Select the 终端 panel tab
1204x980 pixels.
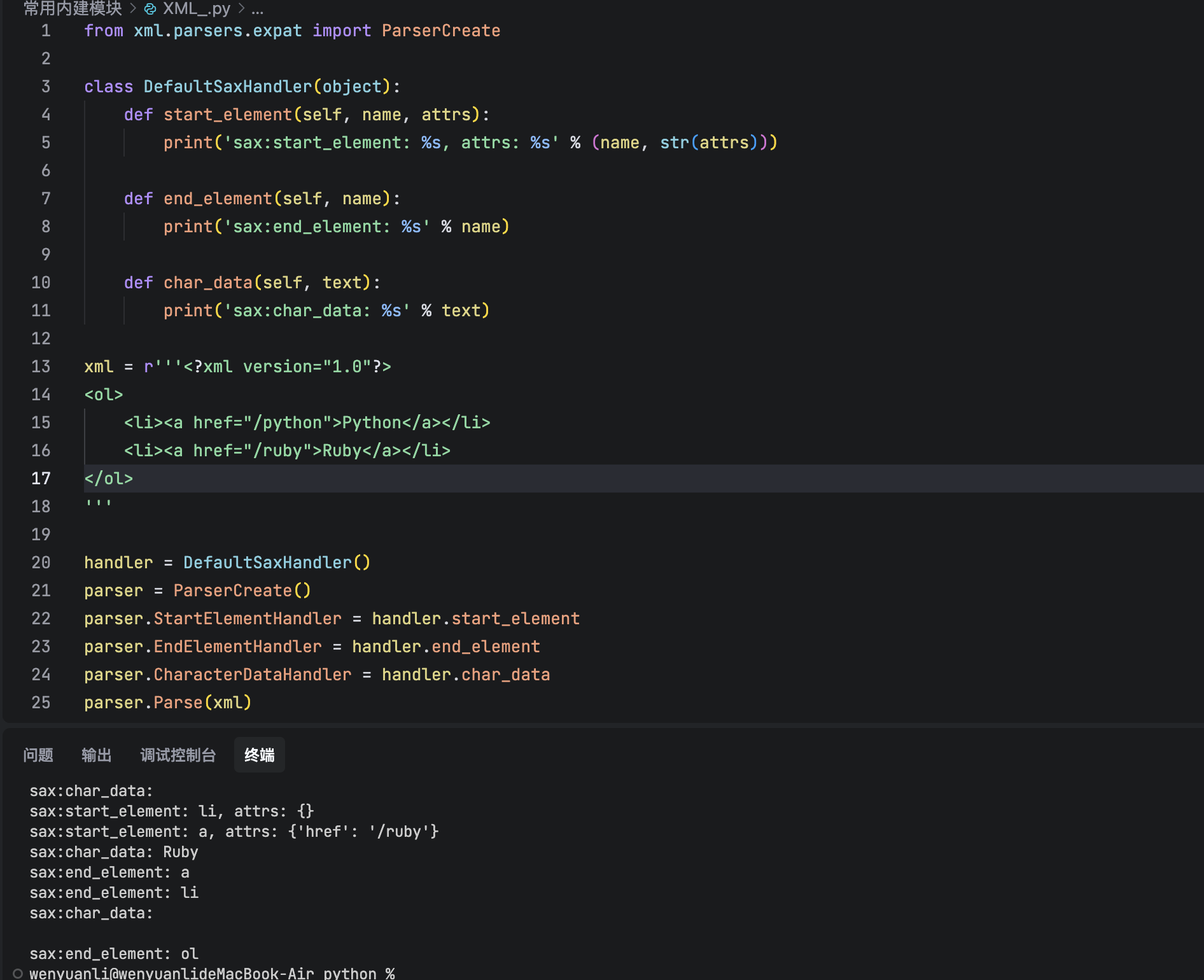pos(260,755)
